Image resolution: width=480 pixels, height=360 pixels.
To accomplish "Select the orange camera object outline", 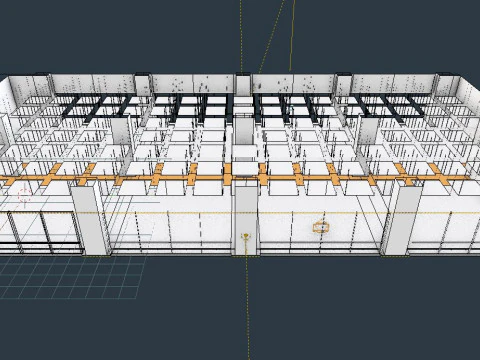I will coord(321,227).
